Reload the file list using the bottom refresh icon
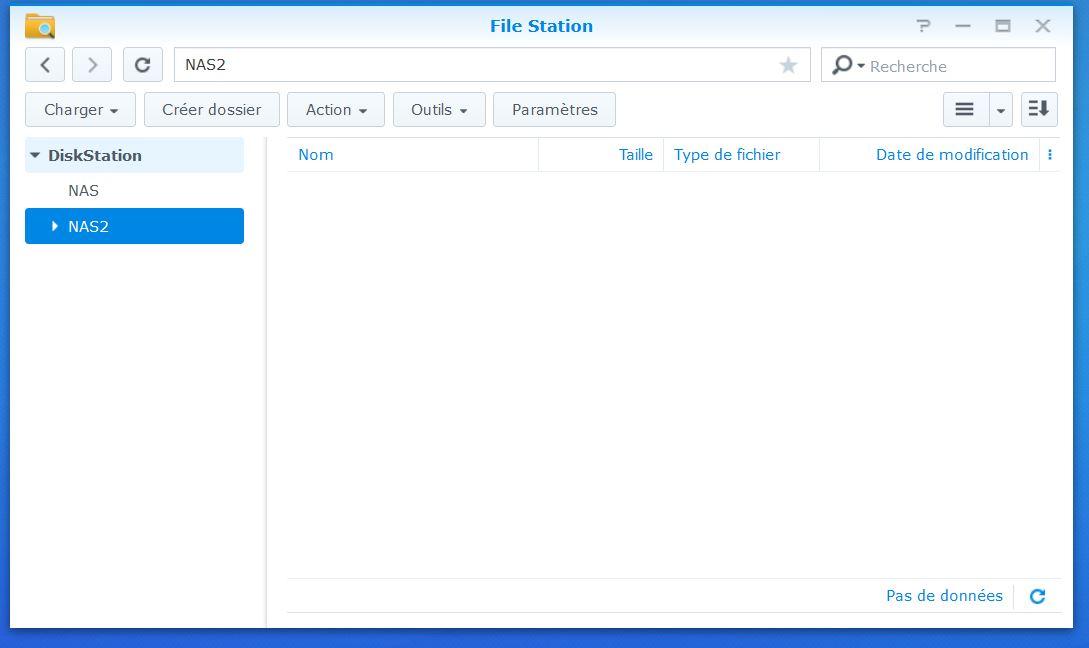This screenshot has height=648, width=1089. pos(1037,597)
